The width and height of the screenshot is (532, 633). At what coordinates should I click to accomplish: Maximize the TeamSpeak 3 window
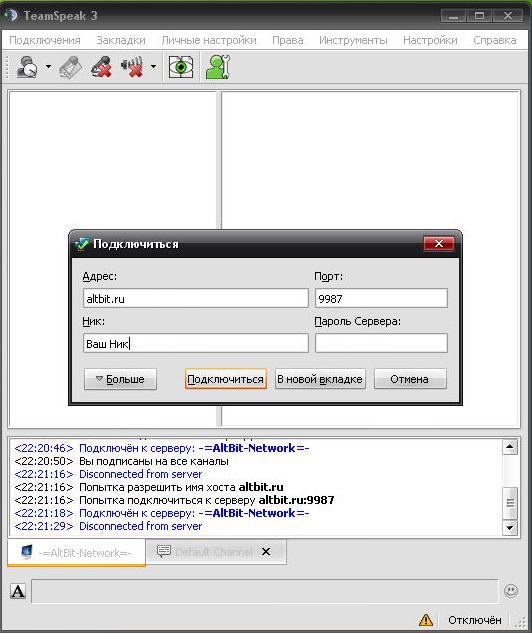pyautogui.click(x=479, y=16)
